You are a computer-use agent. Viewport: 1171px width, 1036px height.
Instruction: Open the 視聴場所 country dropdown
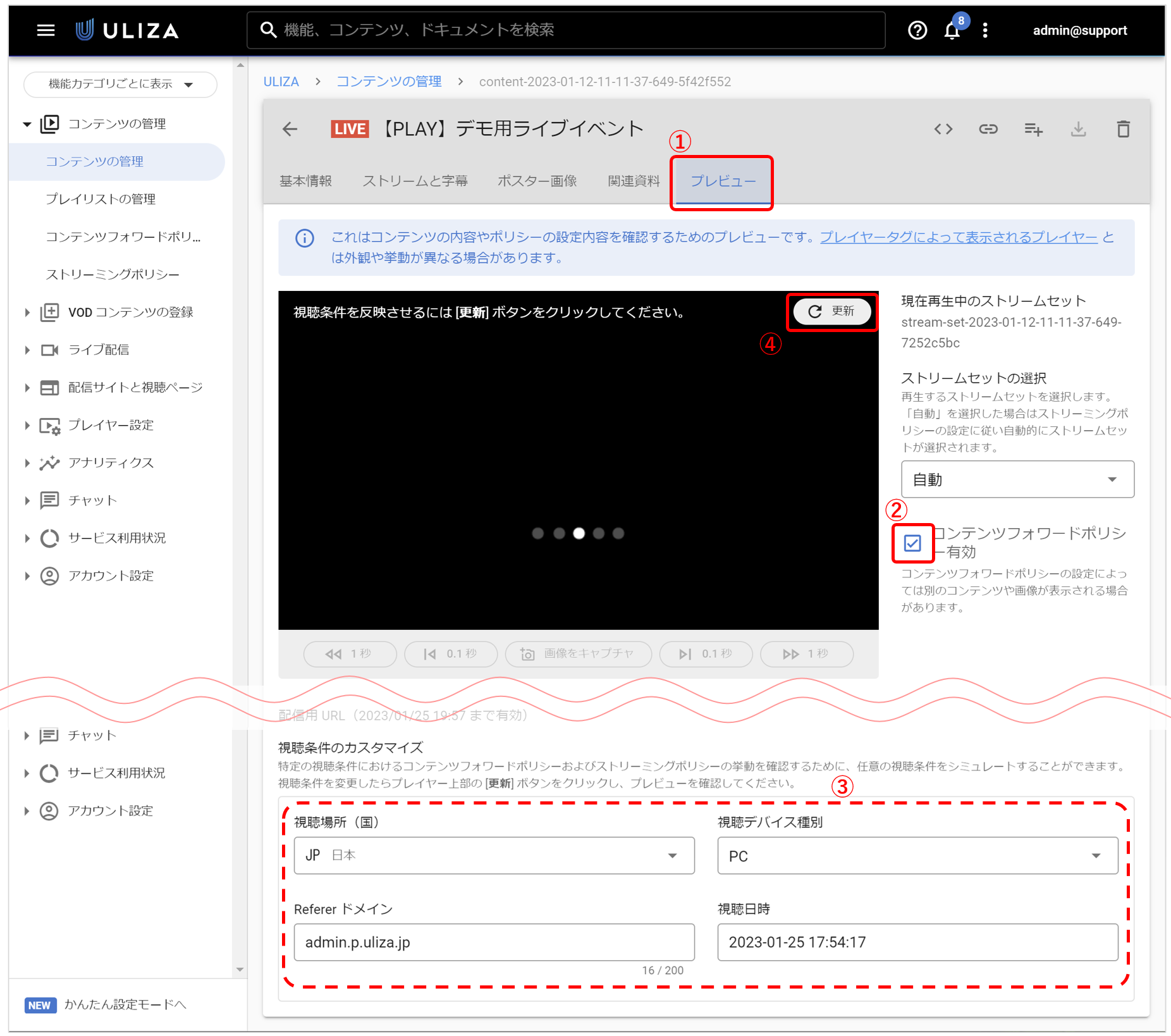494,855
